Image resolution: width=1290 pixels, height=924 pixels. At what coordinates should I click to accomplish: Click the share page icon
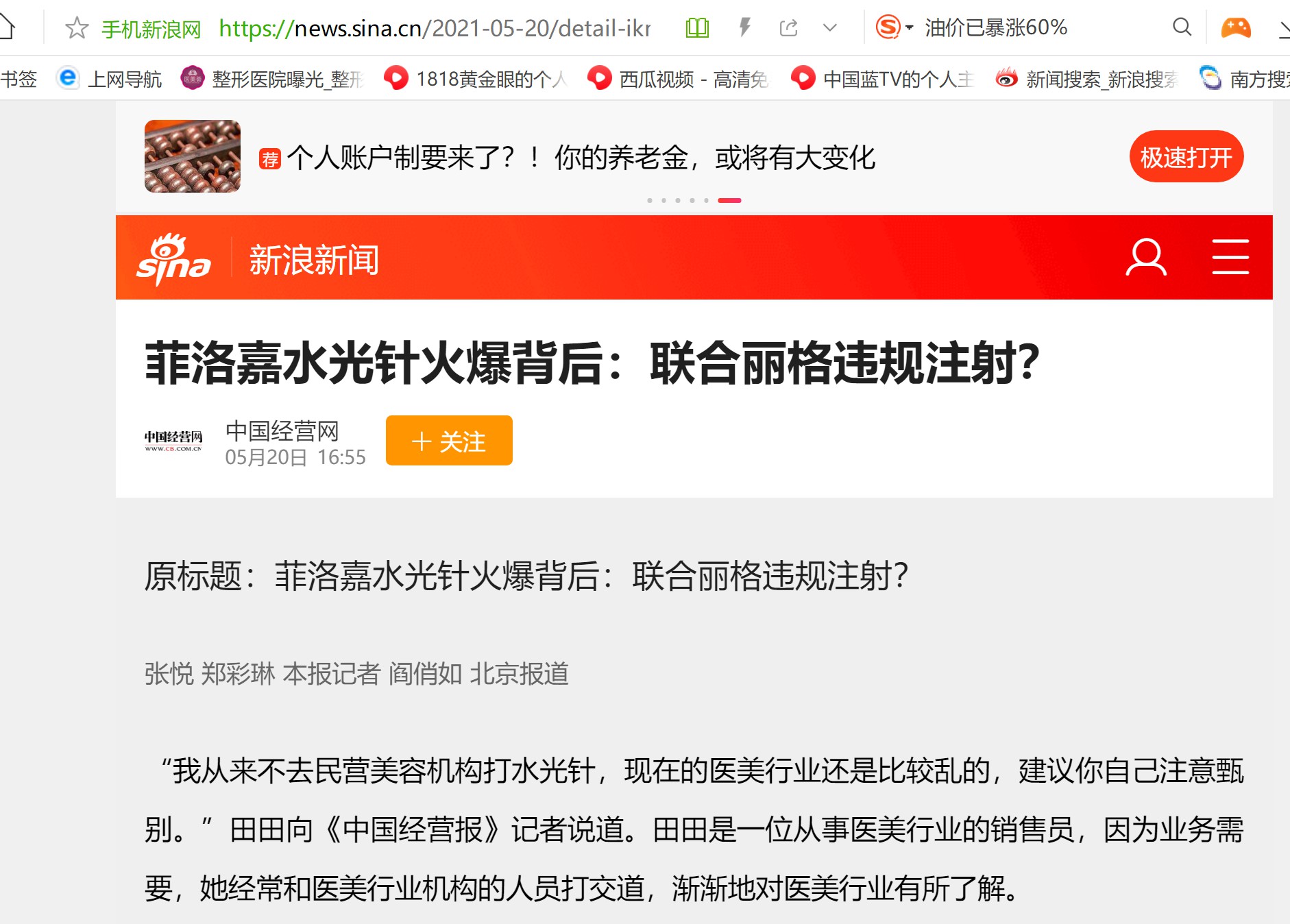[788, 28]
